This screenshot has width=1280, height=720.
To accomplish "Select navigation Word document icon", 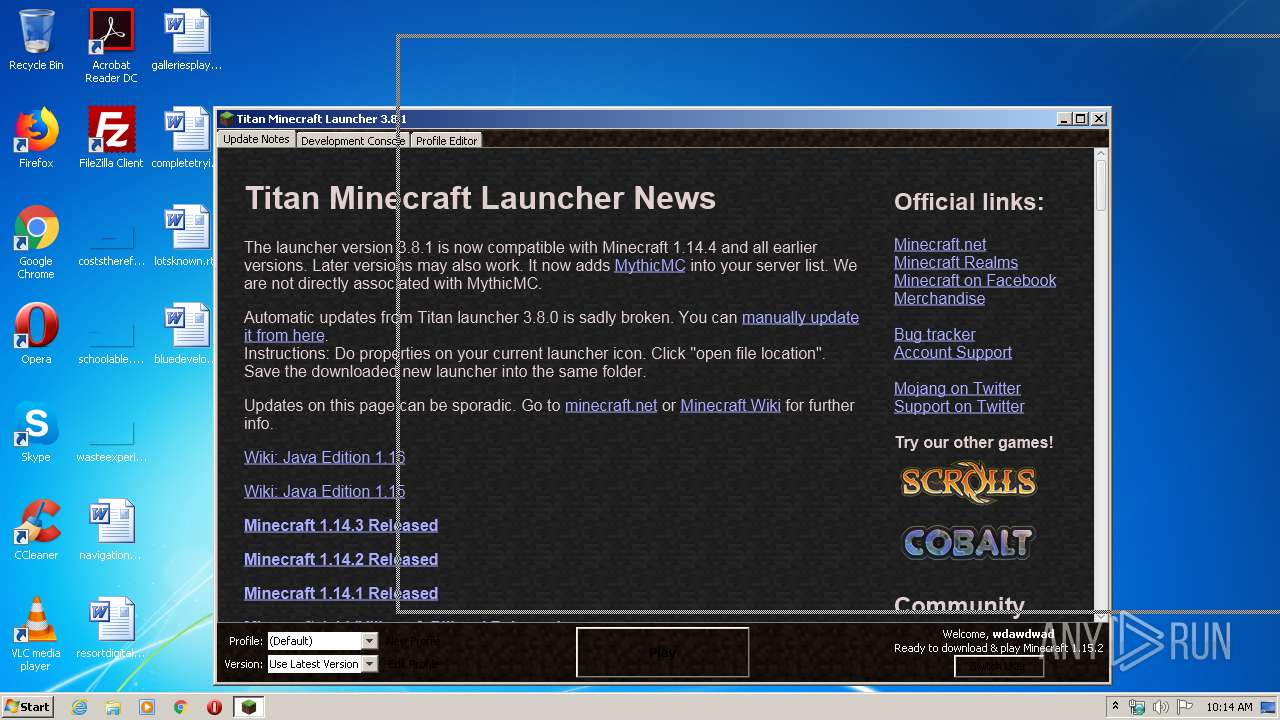I will 111,530.
